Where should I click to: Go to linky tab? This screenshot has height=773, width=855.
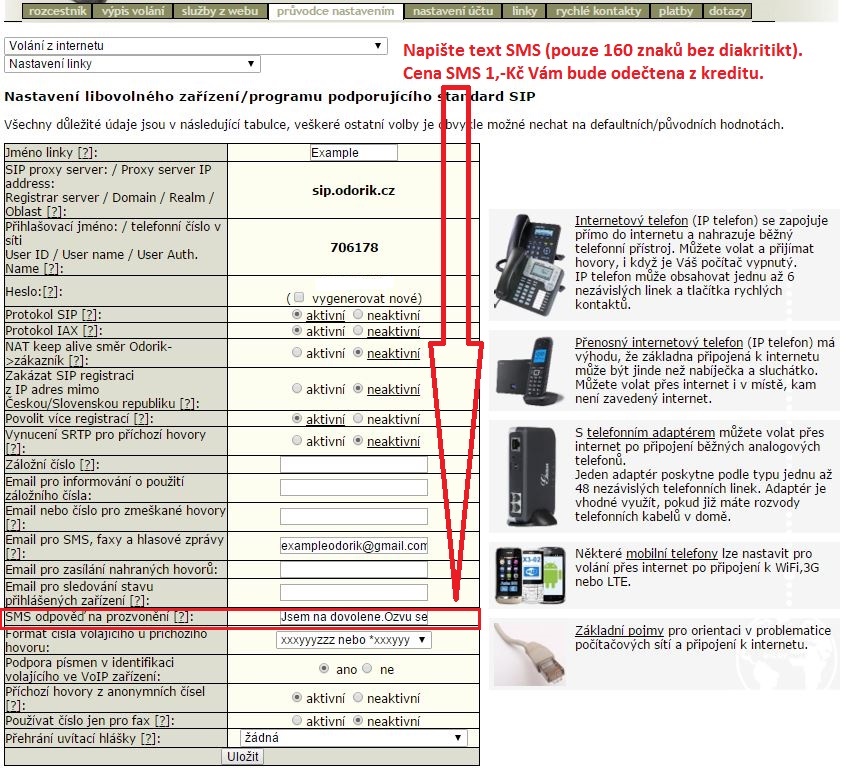[x=525, y=11]
